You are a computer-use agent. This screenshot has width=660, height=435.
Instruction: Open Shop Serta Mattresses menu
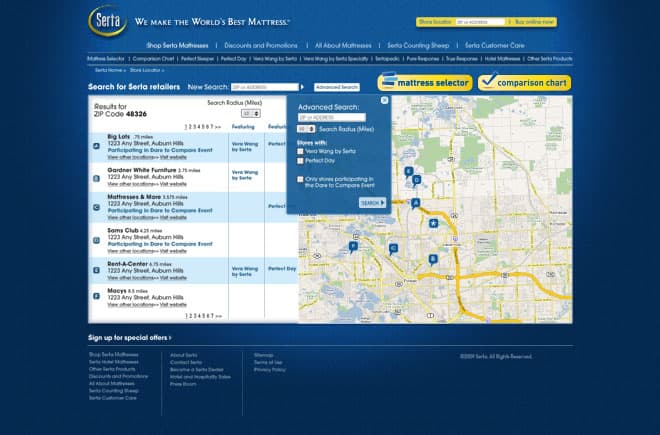click(177, 45)
